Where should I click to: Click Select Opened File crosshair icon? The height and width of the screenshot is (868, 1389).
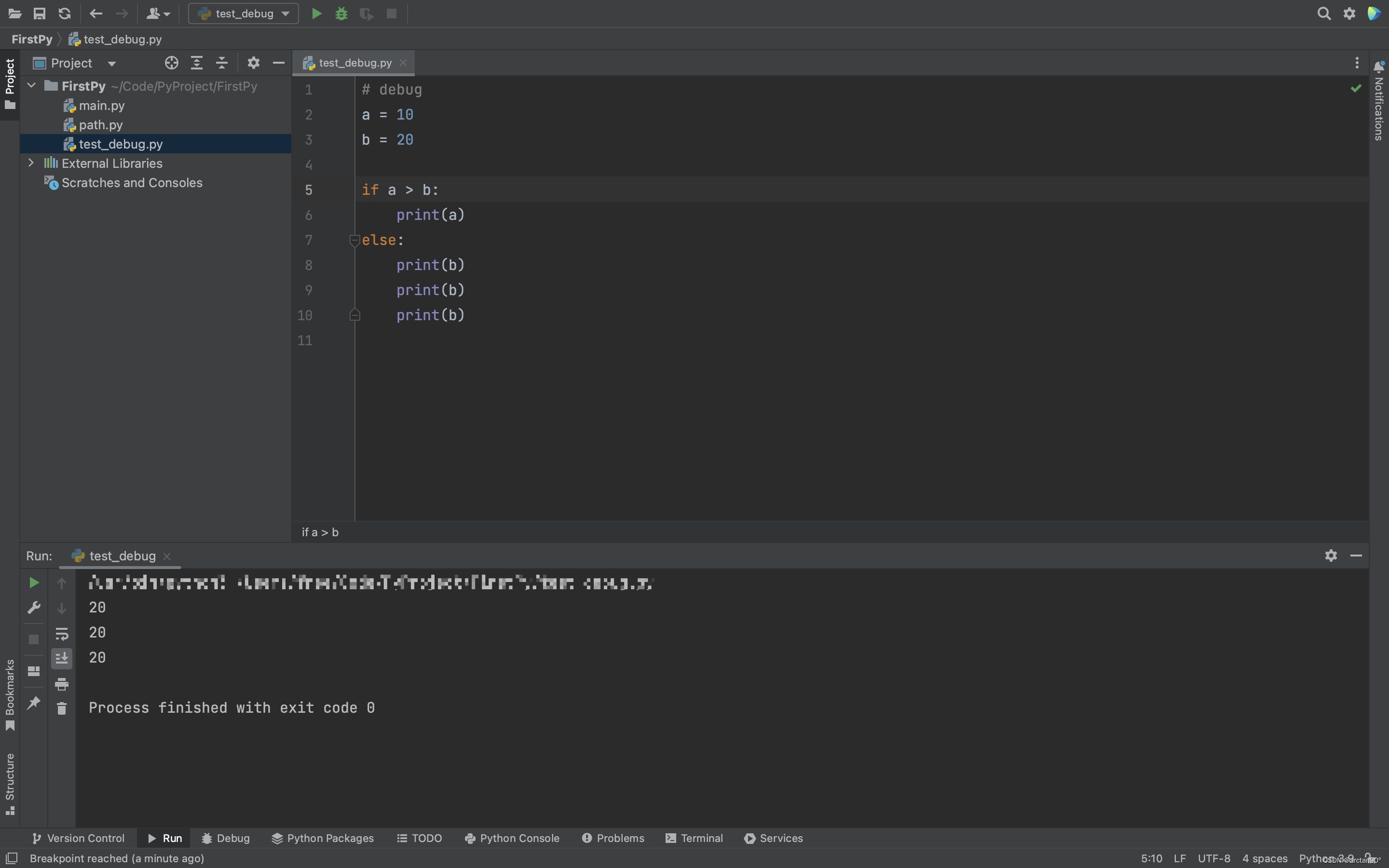[x=171, y=63]
